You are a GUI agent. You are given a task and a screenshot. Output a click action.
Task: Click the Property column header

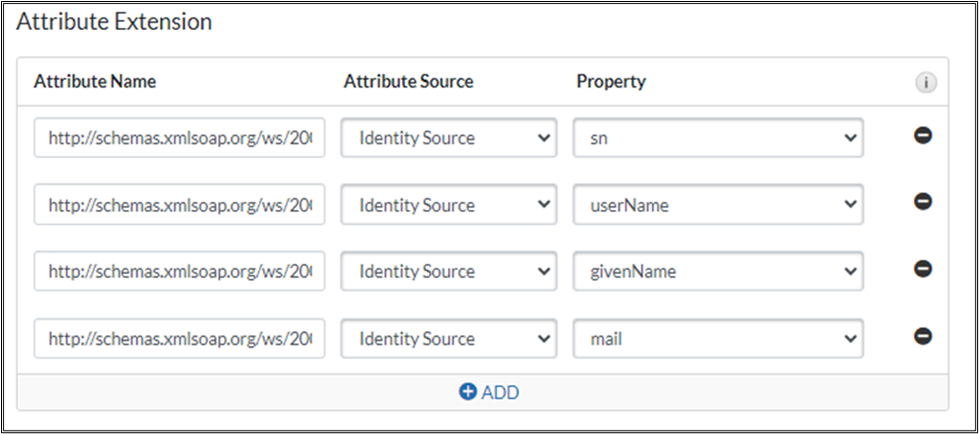click(x=611, y=82)
